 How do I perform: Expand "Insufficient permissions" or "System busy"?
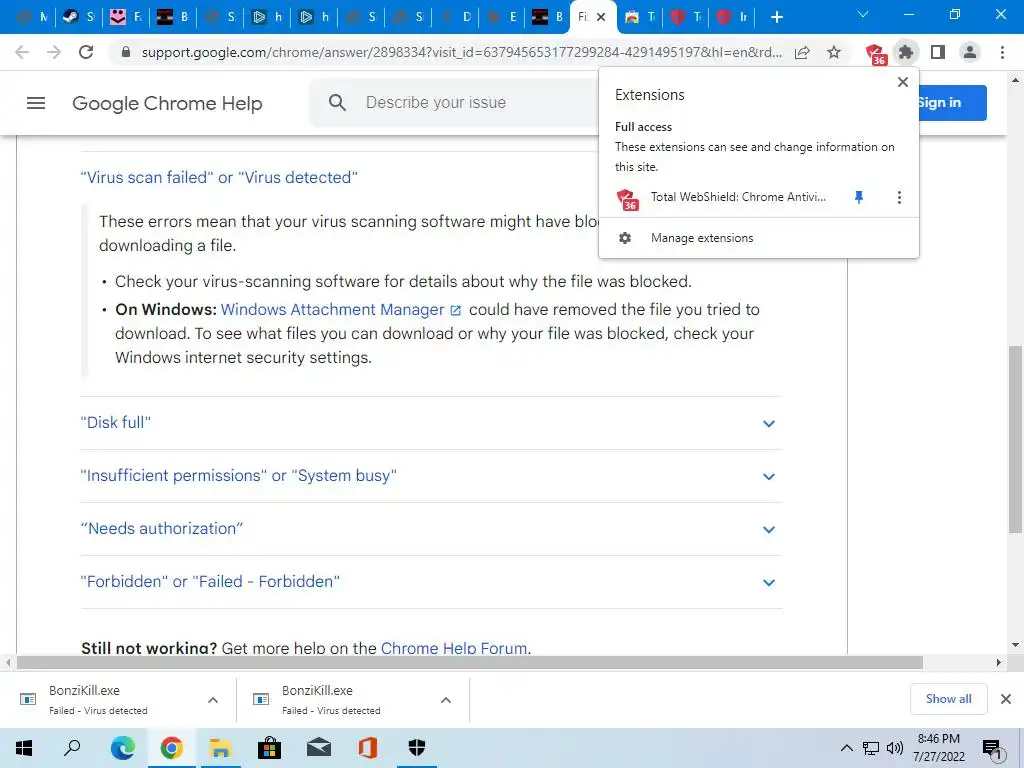(430, 476)
